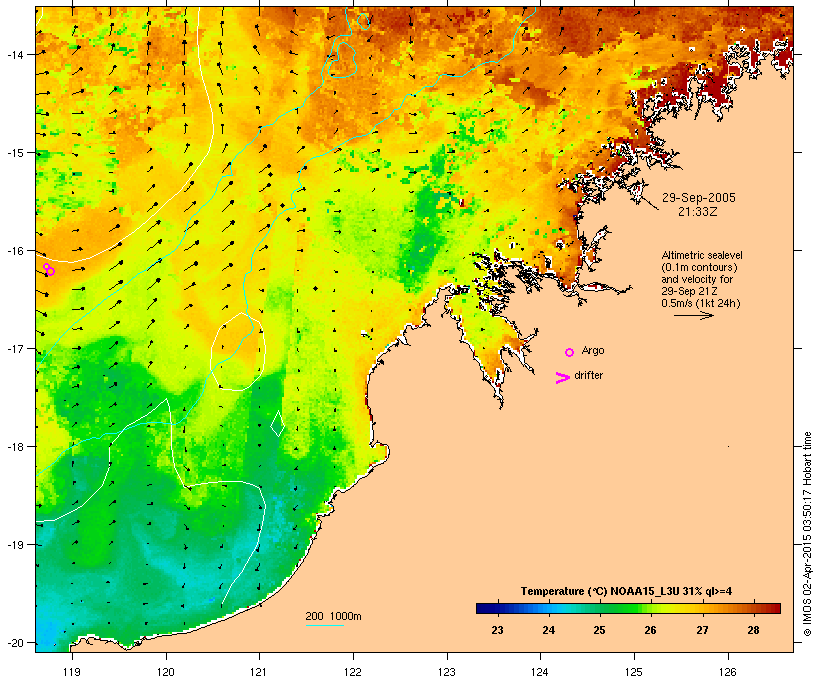Image resolution: width=820 pixels, height=680 pixels.
Task: Click the longitude label 124
Action: point(540,672)
